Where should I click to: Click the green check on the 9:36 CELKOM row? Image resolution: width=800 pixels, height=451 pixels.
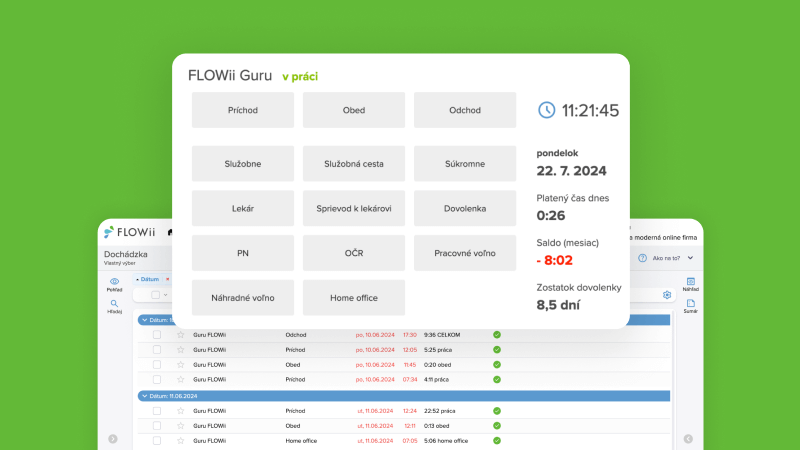pyautogui.click(x=497, y=335)
